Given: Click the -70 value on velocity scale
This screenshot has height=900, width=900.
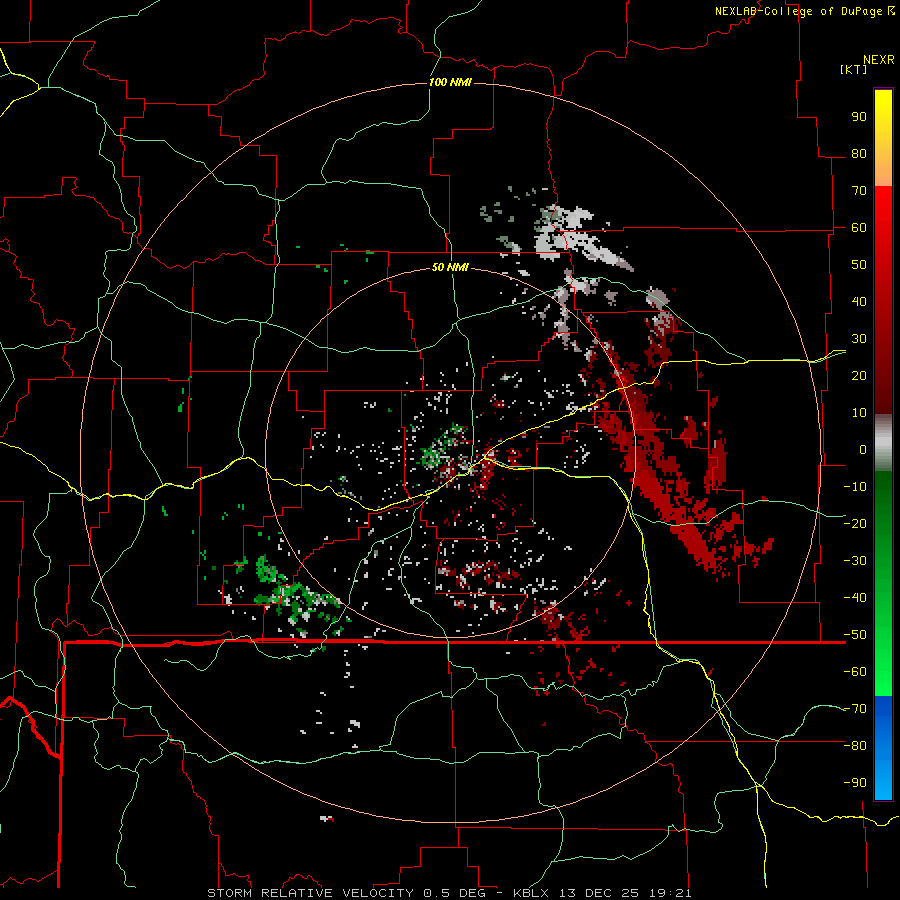Looking at the screenshot, I should click(x=855, y=709).
